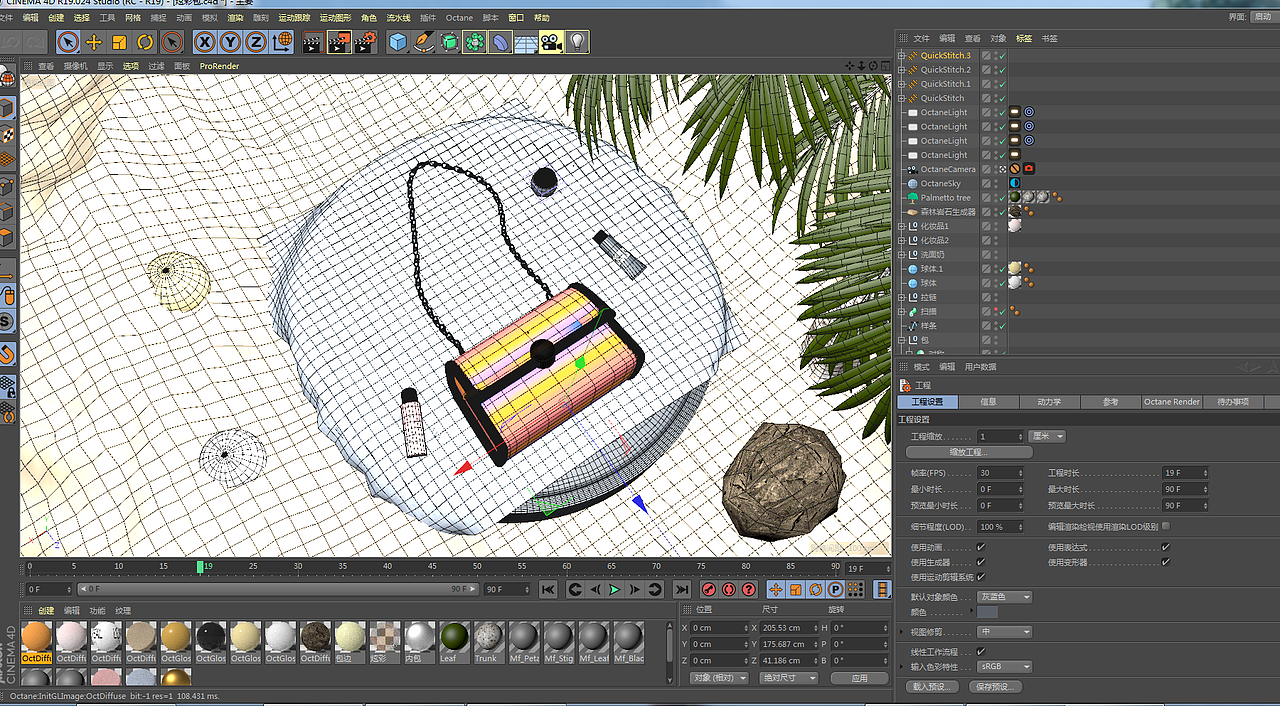The image size is (1280, 706).
Task: Go to end of timeline
Action: point(681,590)
